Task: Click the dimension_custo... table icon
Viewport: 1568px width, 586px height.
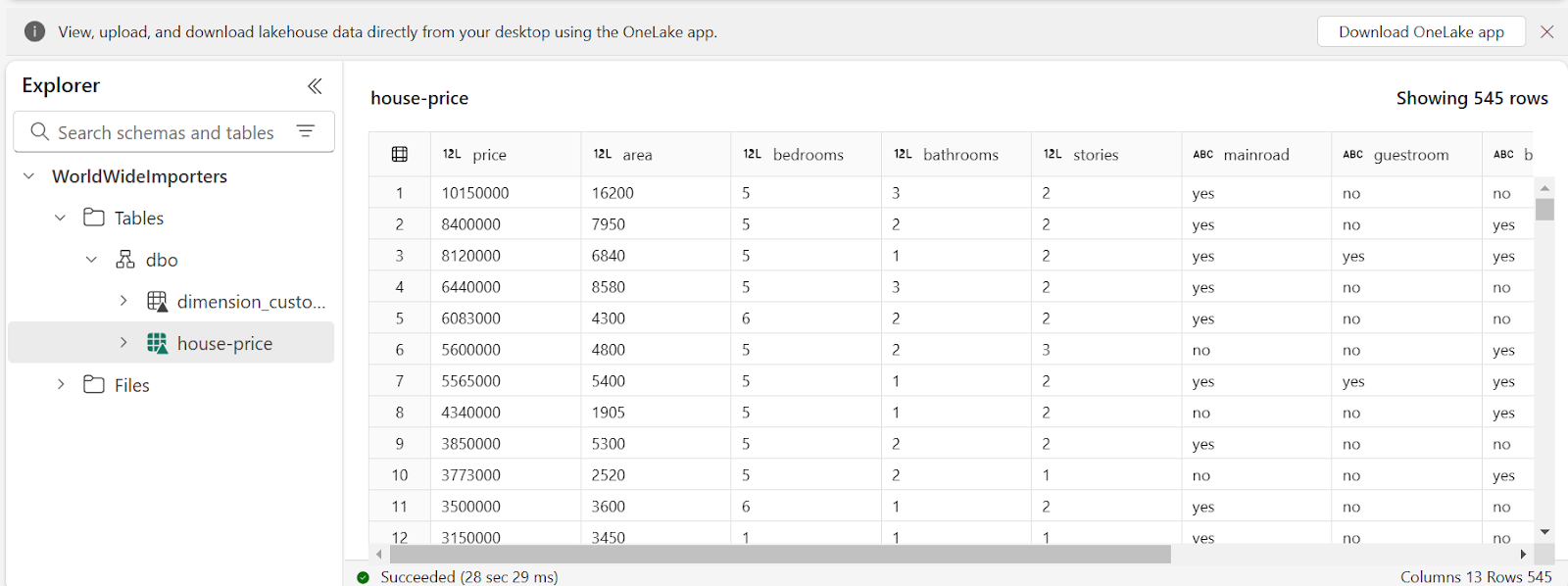Action: point(157,301)
